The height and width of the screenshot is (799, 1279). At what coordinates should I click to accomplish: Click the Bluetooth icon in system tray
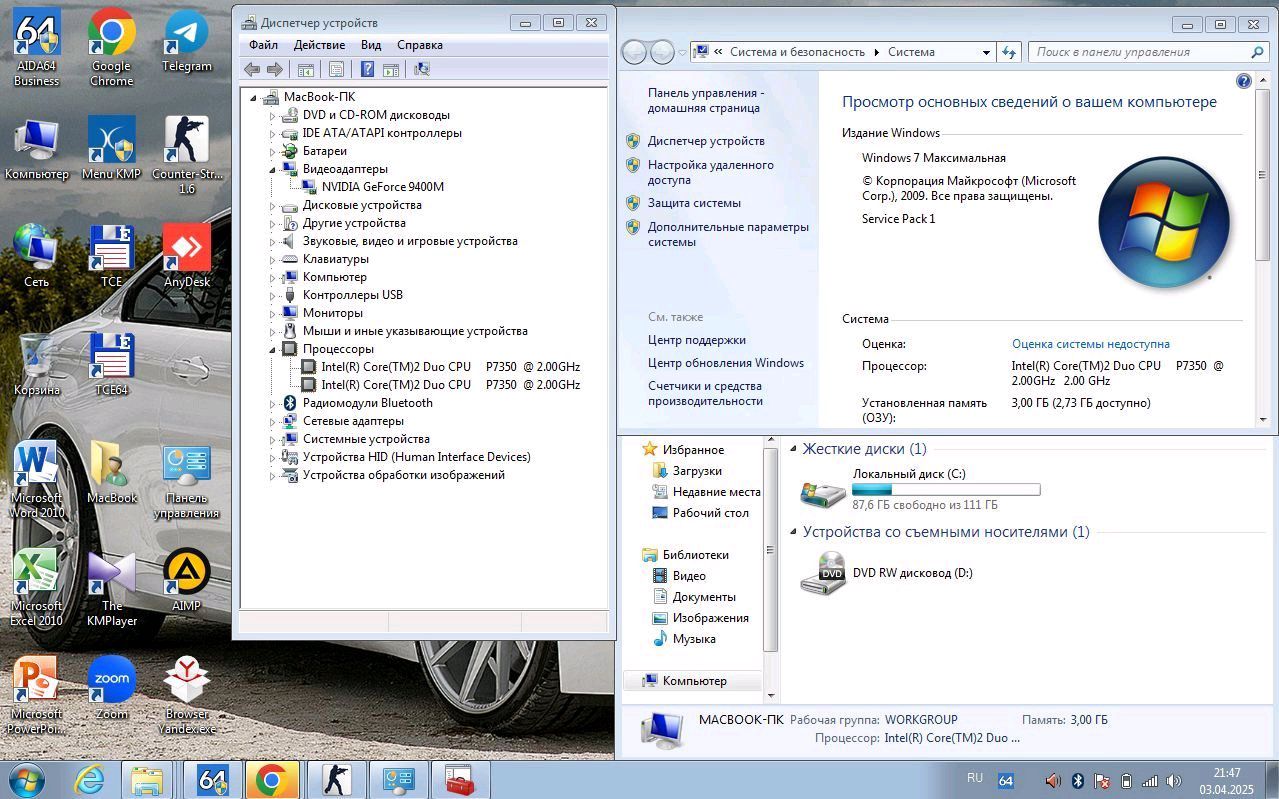1078,780
